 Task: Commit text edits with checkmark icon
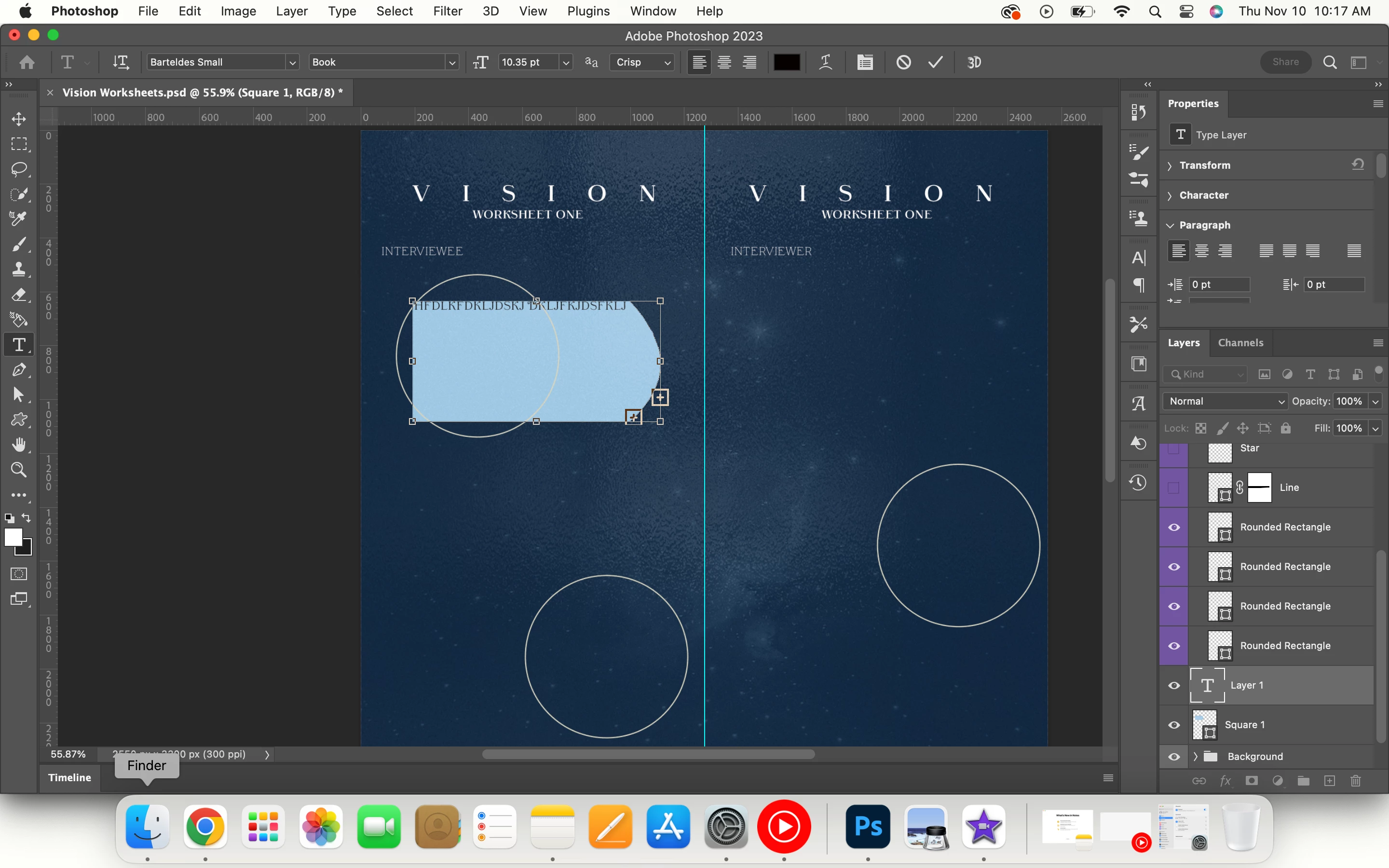tap(936, 62)
